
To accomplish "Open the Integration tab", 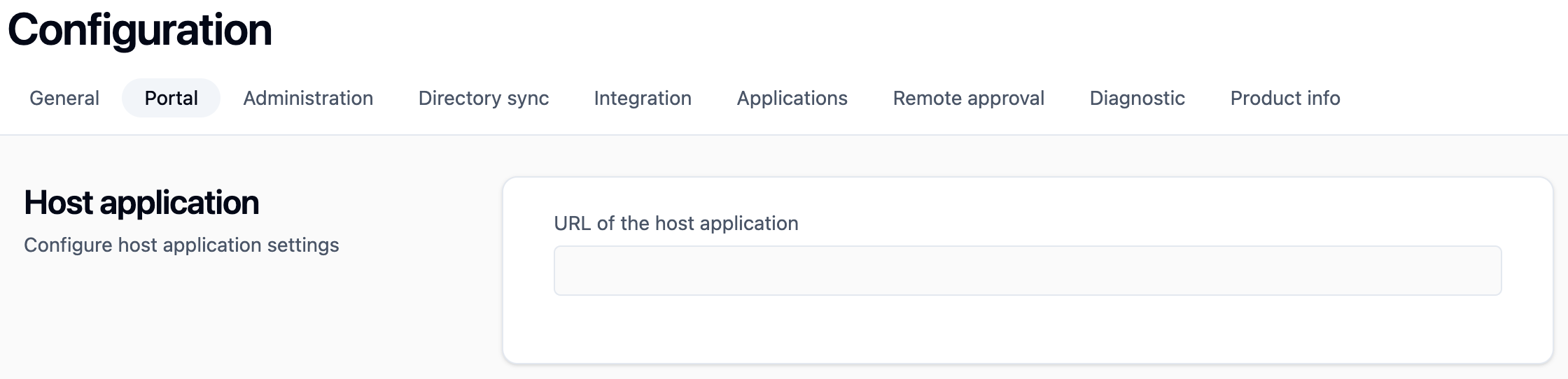I will (643, 98).
